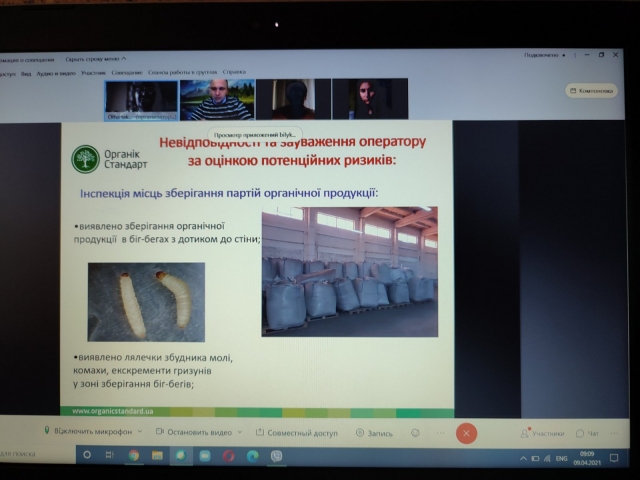Start recording with the Запись button

pyautogui.click(x=374, y=433)
